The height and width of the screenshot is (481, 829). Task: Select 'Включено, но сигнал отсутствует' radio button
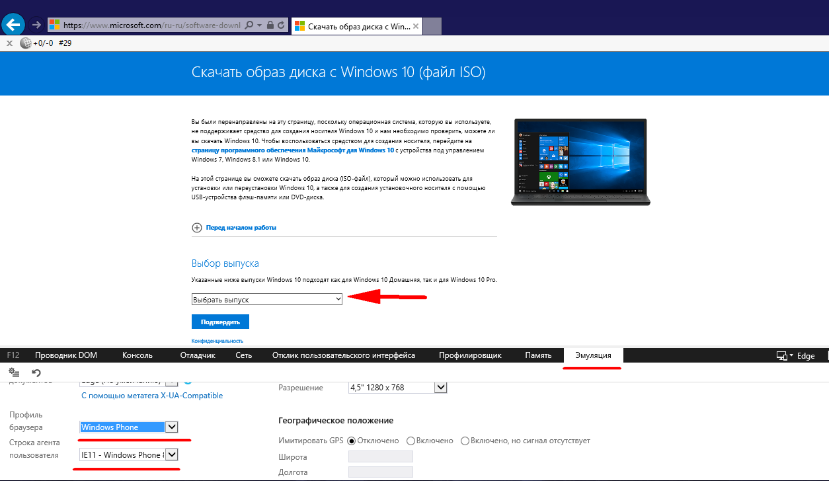[x=465, y=441]
